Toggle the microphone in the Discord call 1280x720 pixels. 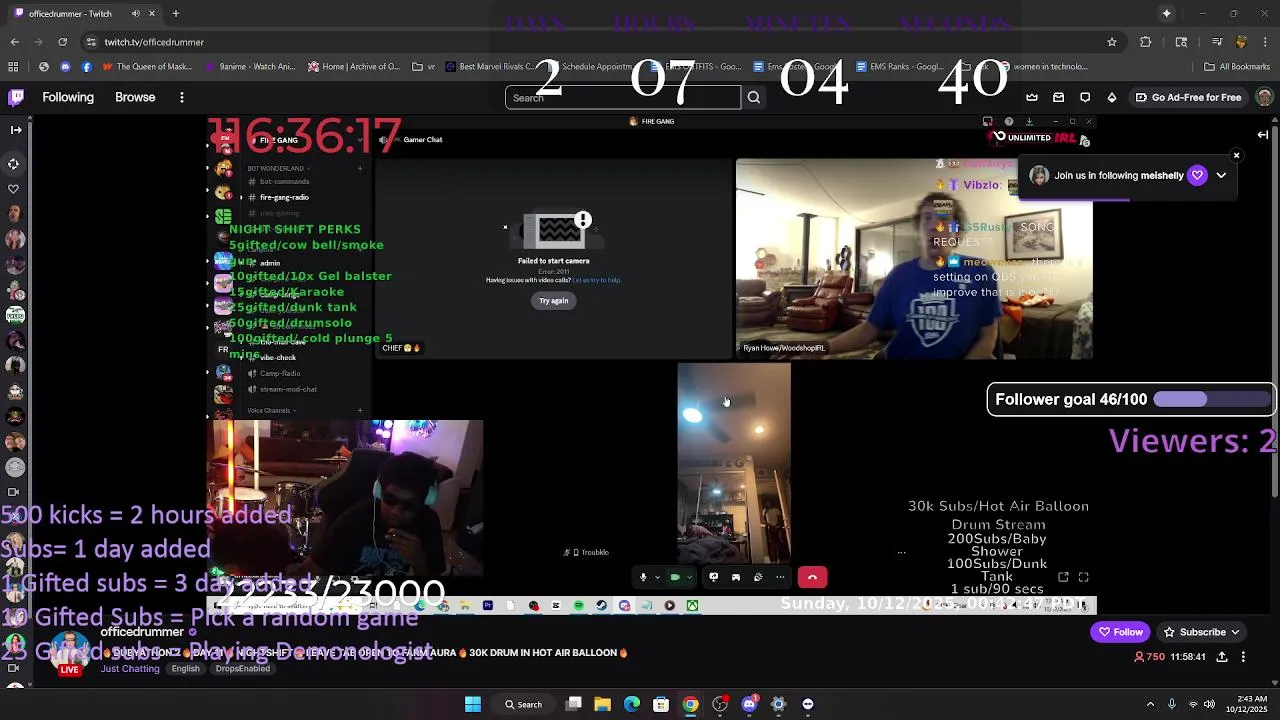(x=643, y=577)
